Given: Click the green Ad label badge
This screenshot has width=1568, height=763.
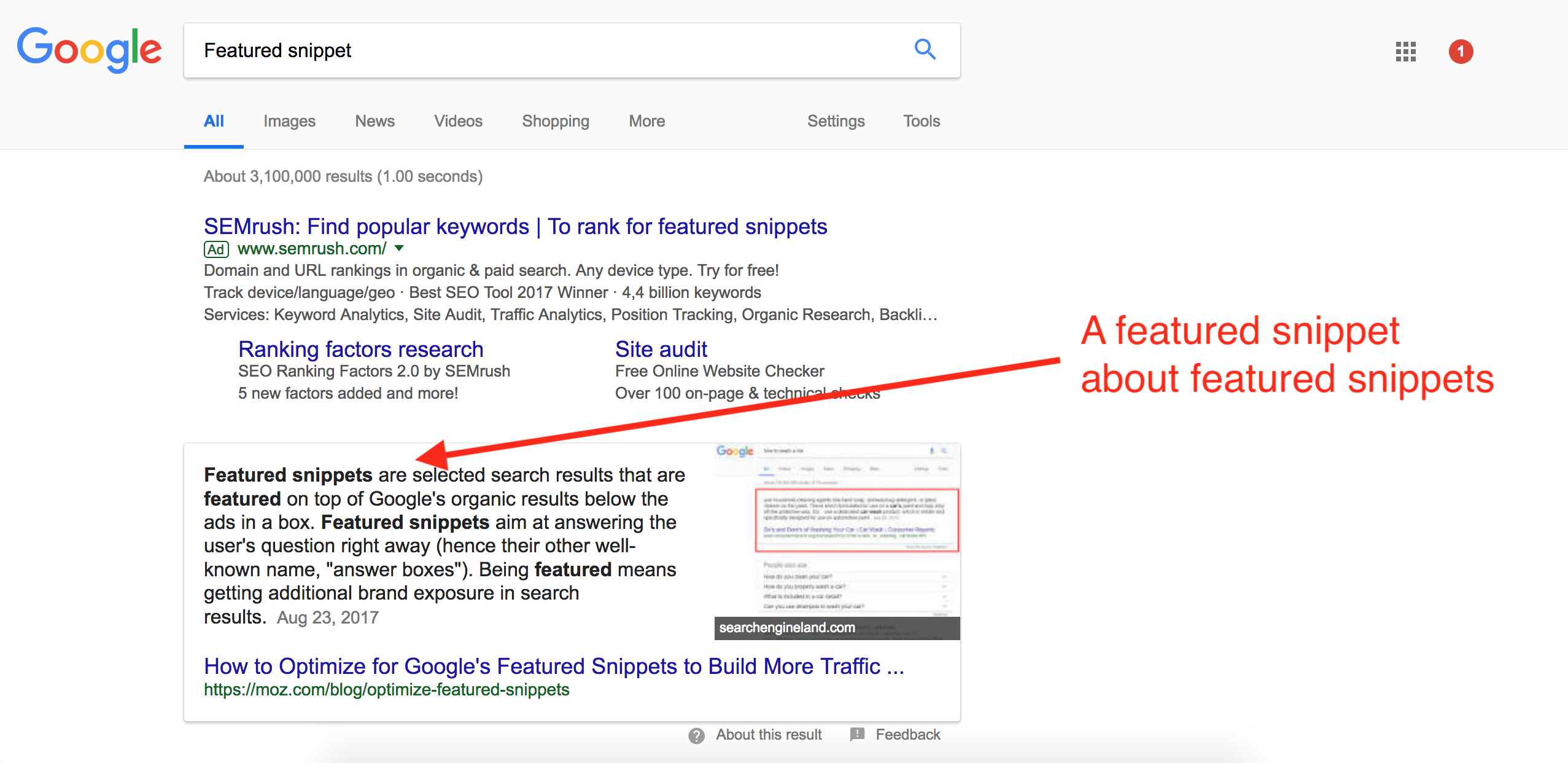Looking at the screenshot, I should click(x=216, y=249).
